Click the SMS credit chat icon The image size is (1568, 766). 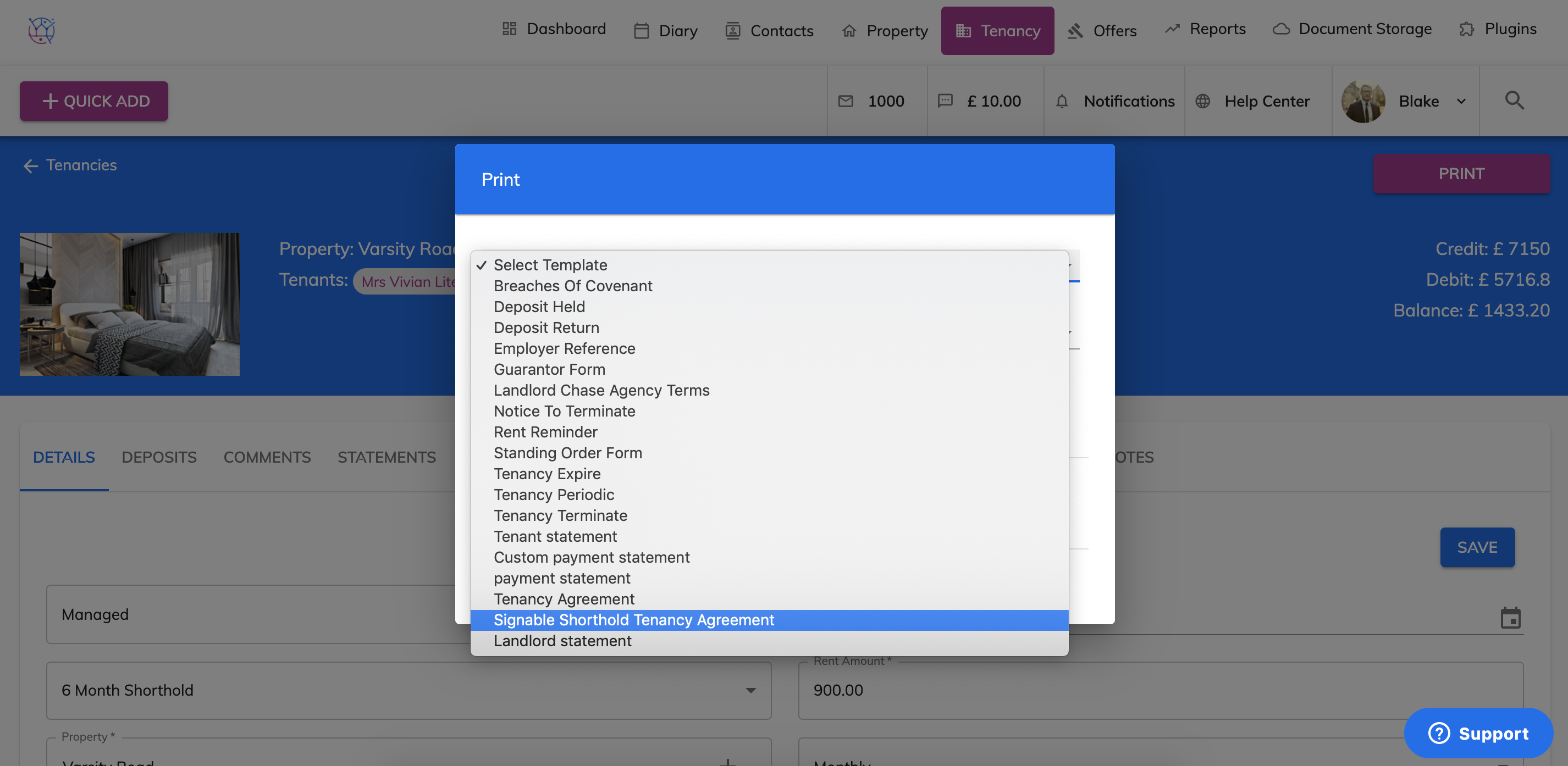click(x=945, y=101)
